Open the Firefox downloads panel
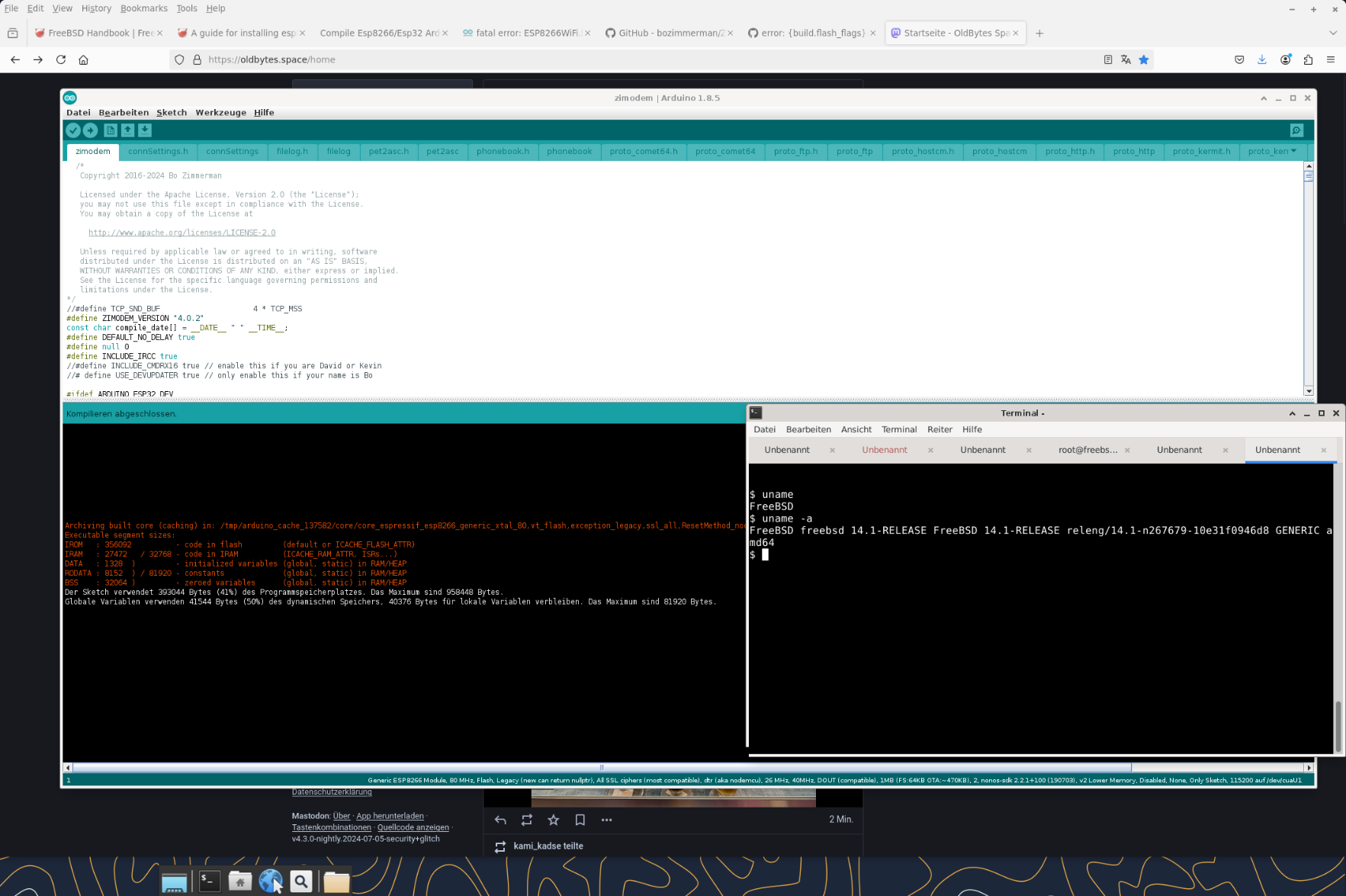1346x896 pixels. (1262, 59)
